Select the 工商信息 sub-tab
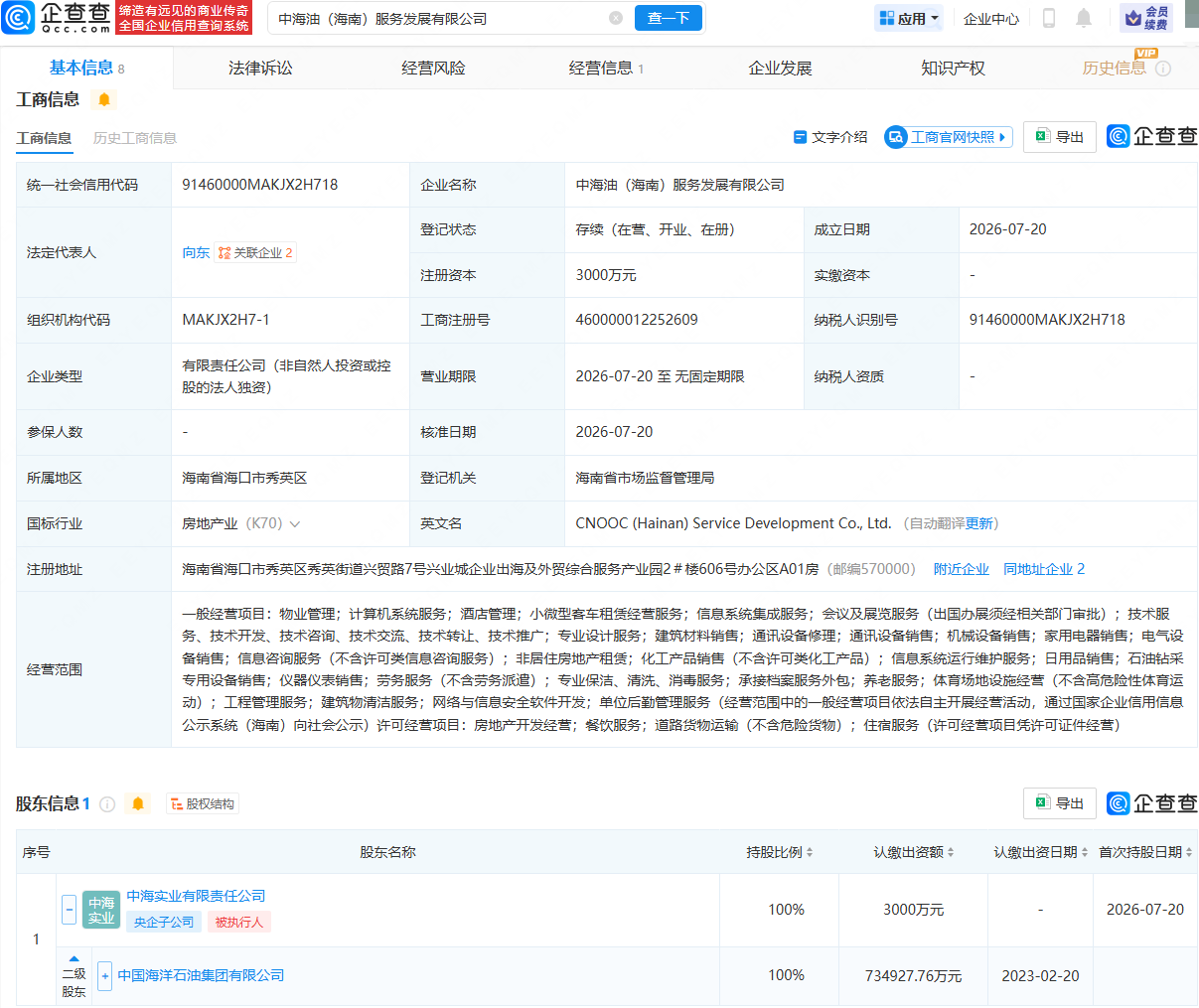The height and width of the screenshot is (1008, 1199). (x=44, y=138)
